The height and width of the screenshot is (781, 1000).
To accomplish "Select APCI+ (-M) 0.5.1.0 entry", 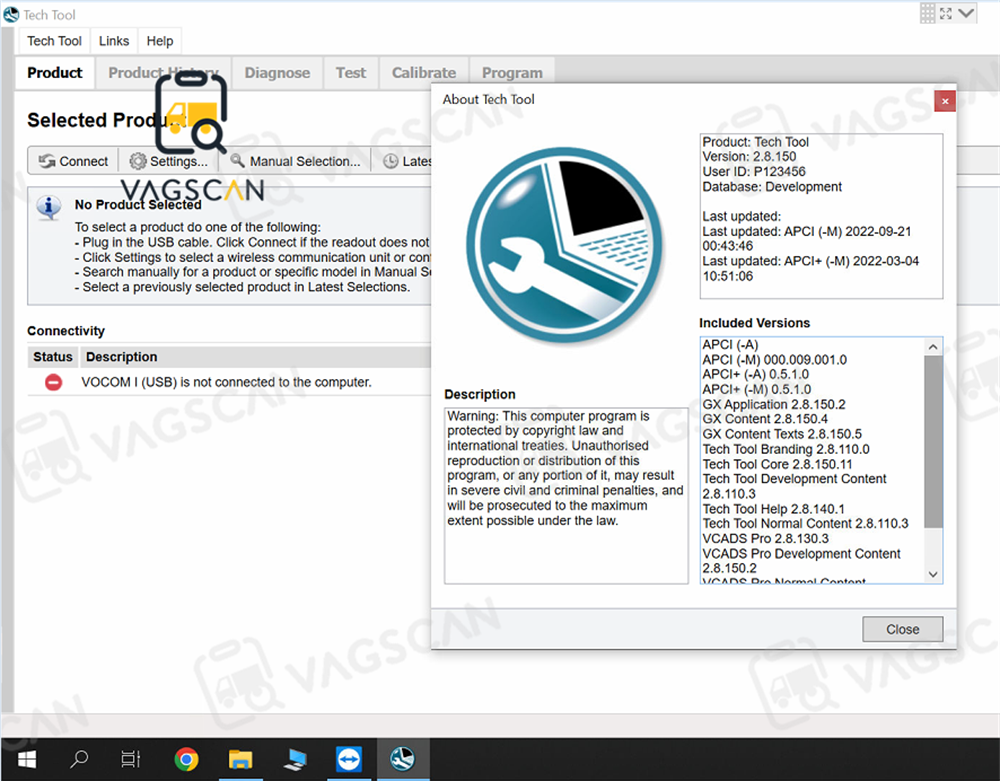I will [756, 390].
